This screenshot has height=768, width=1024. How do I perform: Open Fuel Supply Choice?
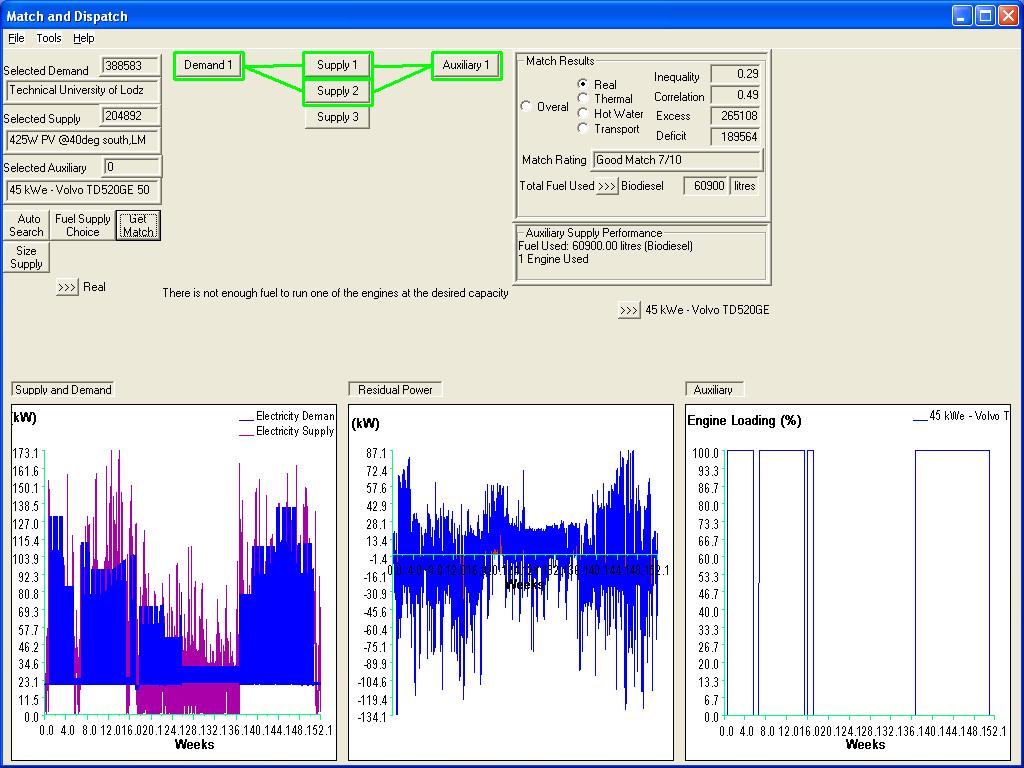click(x=83, y=225)
